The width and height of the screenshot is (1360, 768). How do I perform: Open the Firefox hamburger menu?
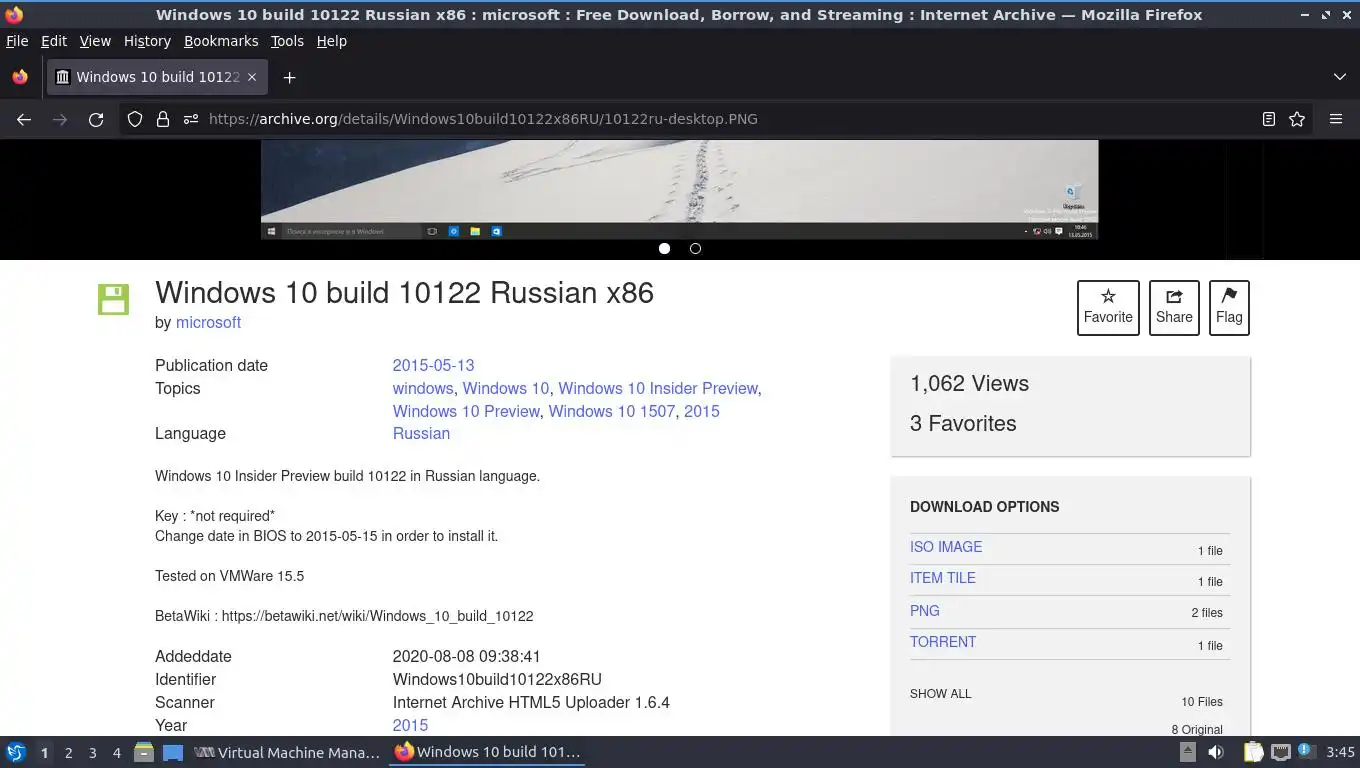(x=1336, y=119)
